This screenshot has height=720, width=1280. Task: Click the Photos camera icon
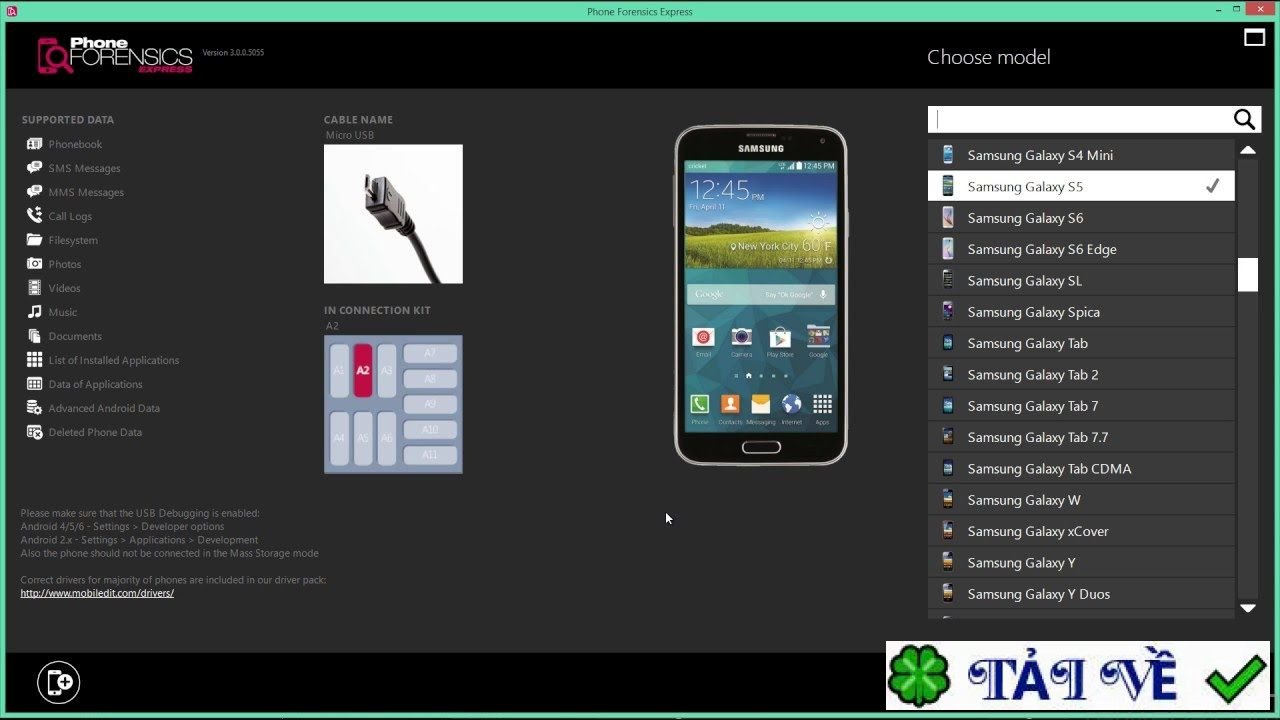tap(34, 264)
